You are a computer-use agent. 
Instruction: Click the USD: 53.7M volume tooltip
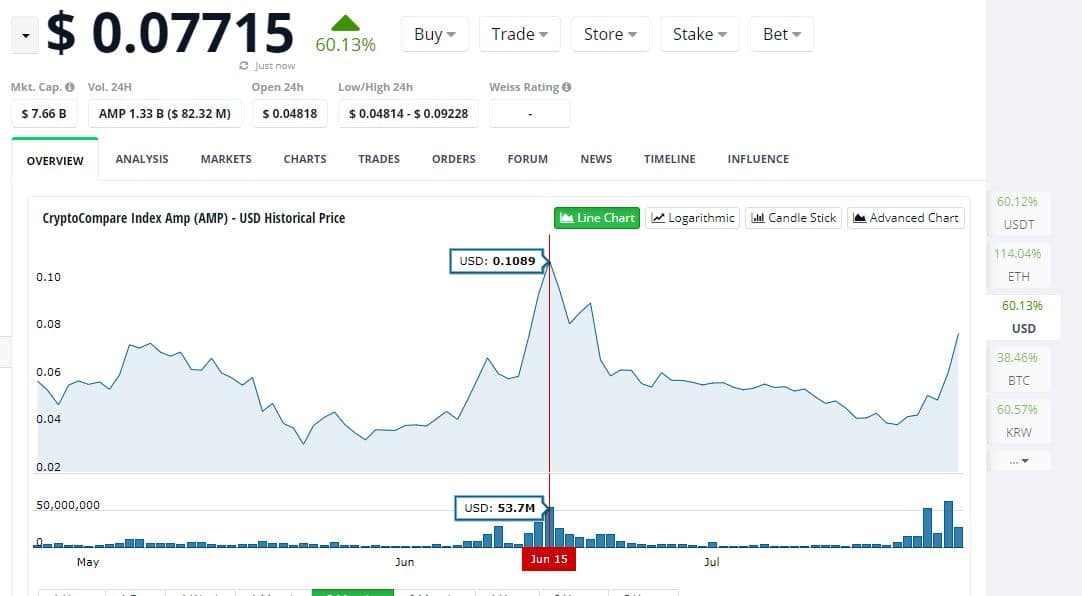(500, 508)
